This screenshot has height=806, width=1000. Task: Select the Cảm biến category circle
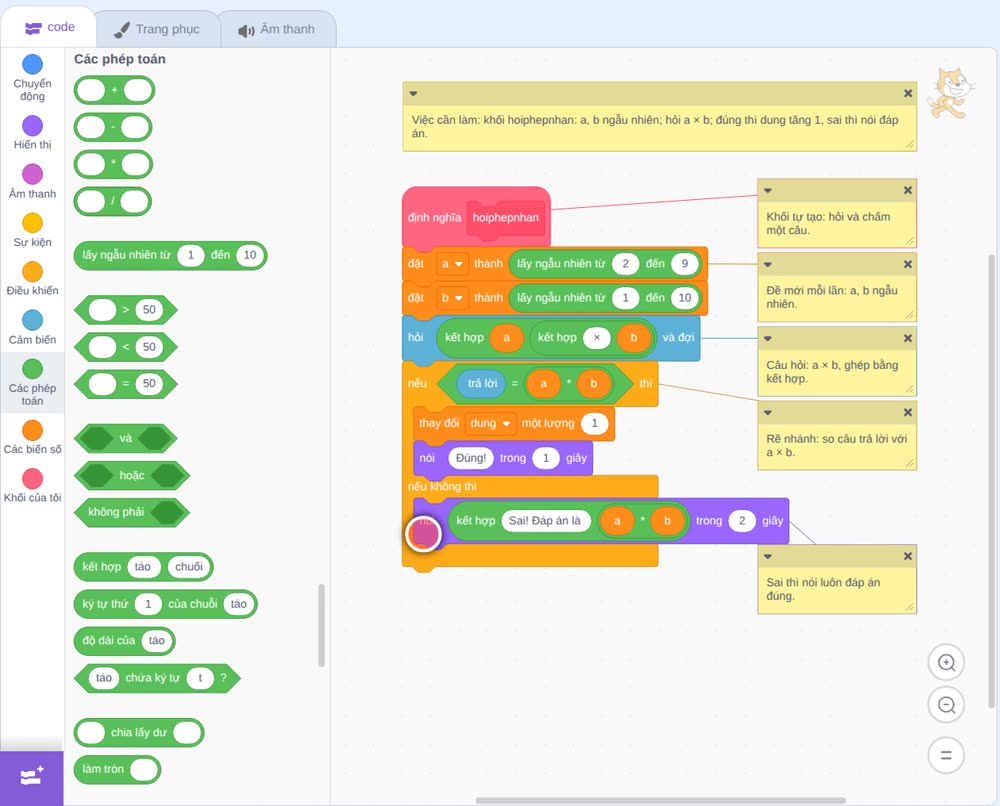click(x=33, y=320)
